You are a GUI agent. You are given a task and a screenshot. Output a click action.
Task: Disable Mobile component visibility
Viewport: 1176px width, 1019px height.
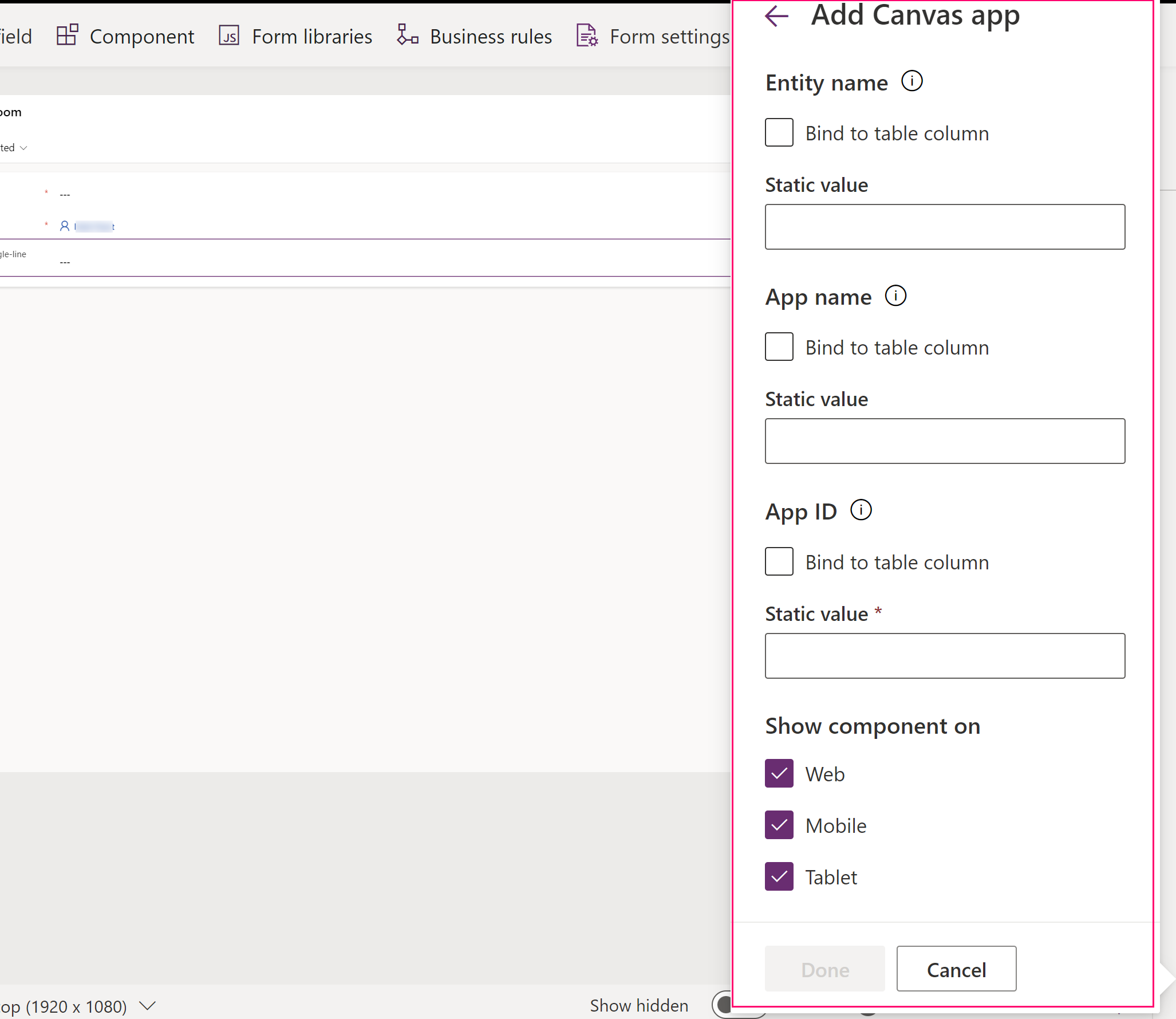pos(780,825)
